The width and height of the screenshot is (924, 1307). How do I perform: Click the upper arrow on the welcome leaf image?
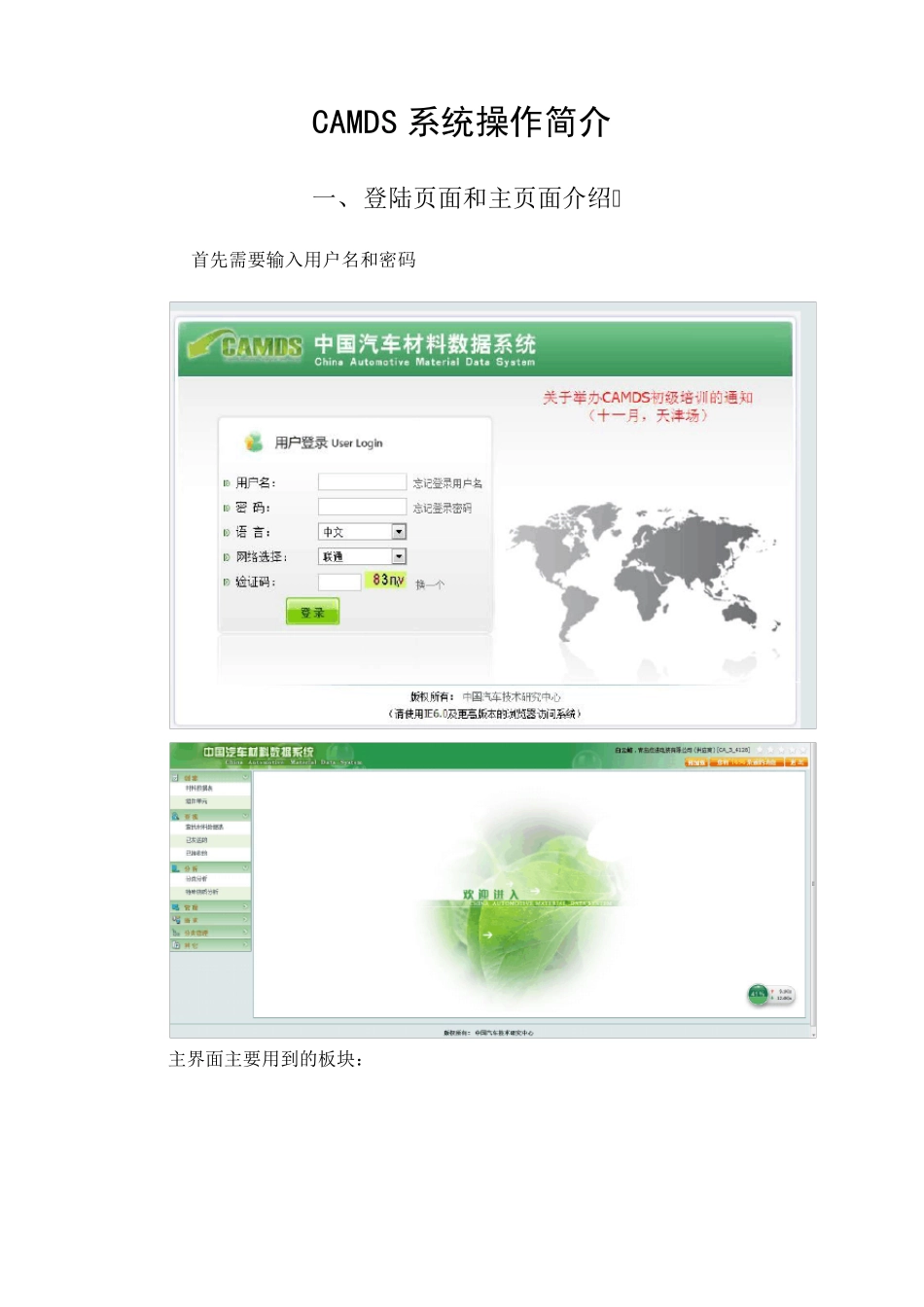534,890
